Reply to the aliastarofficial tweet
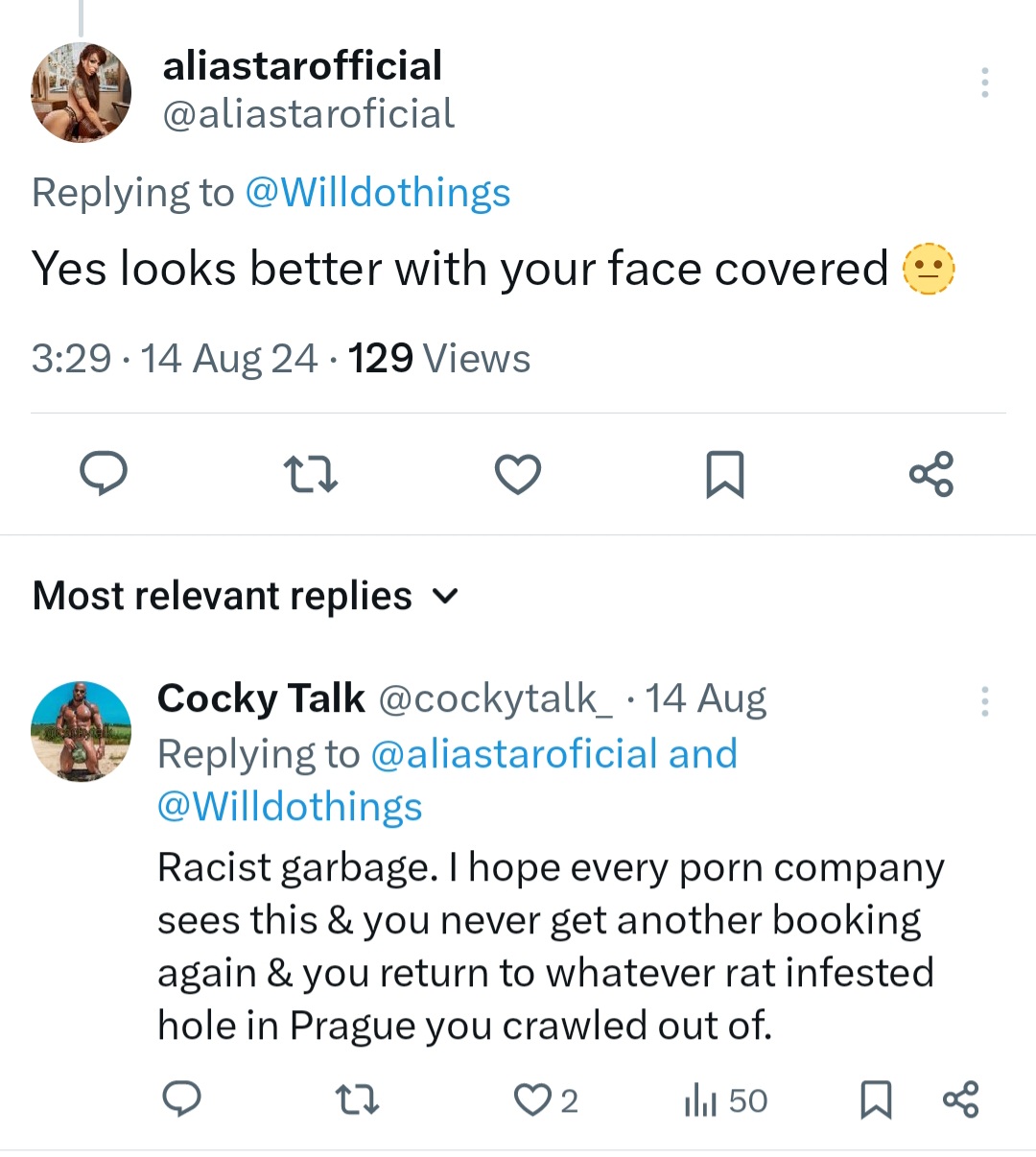1036x1157 pixels. click(x=104, y=474)
